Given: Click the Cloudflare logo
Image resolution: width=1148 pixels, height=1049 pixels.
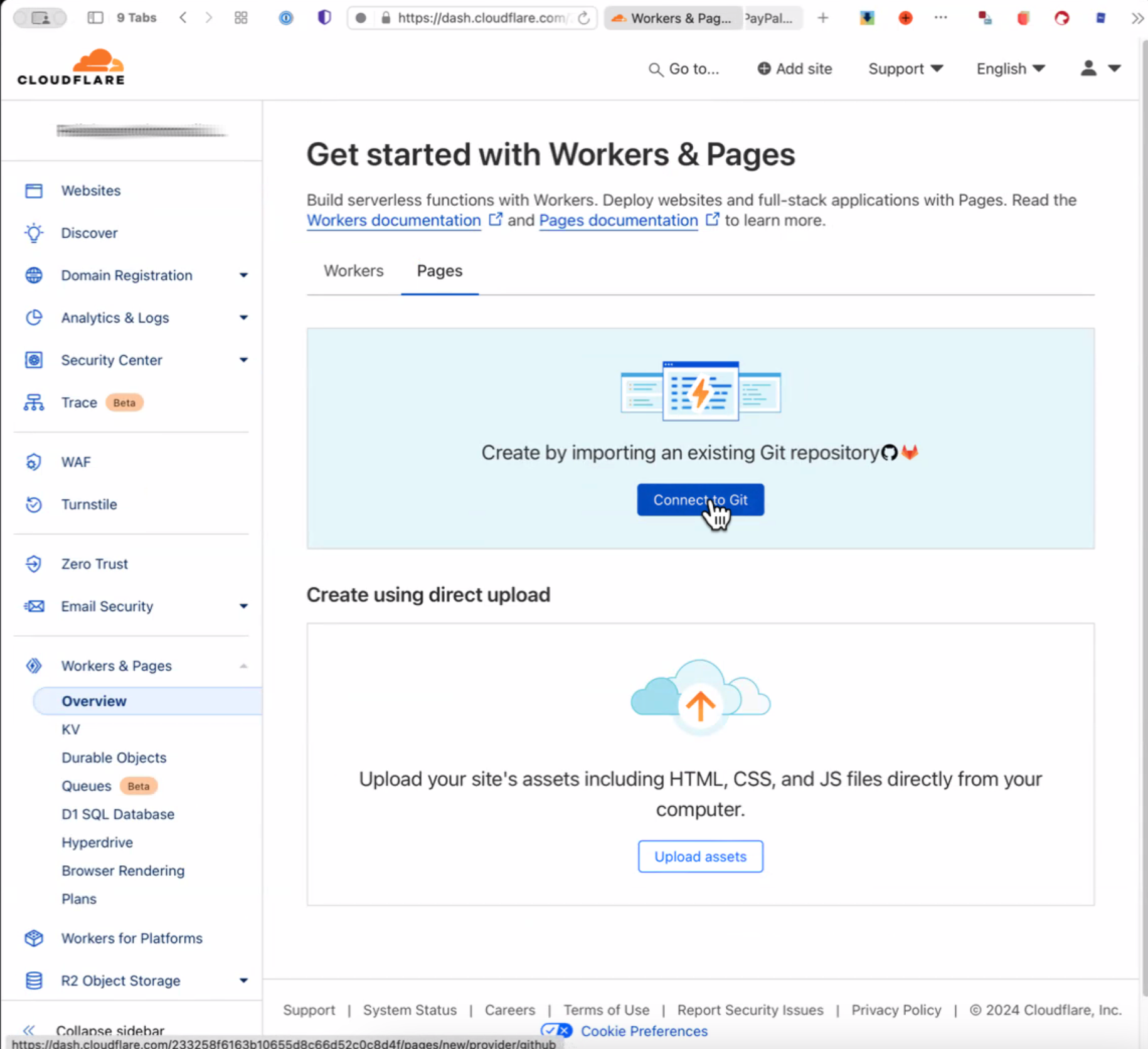Looking at the screenshot, I should 71,67.
